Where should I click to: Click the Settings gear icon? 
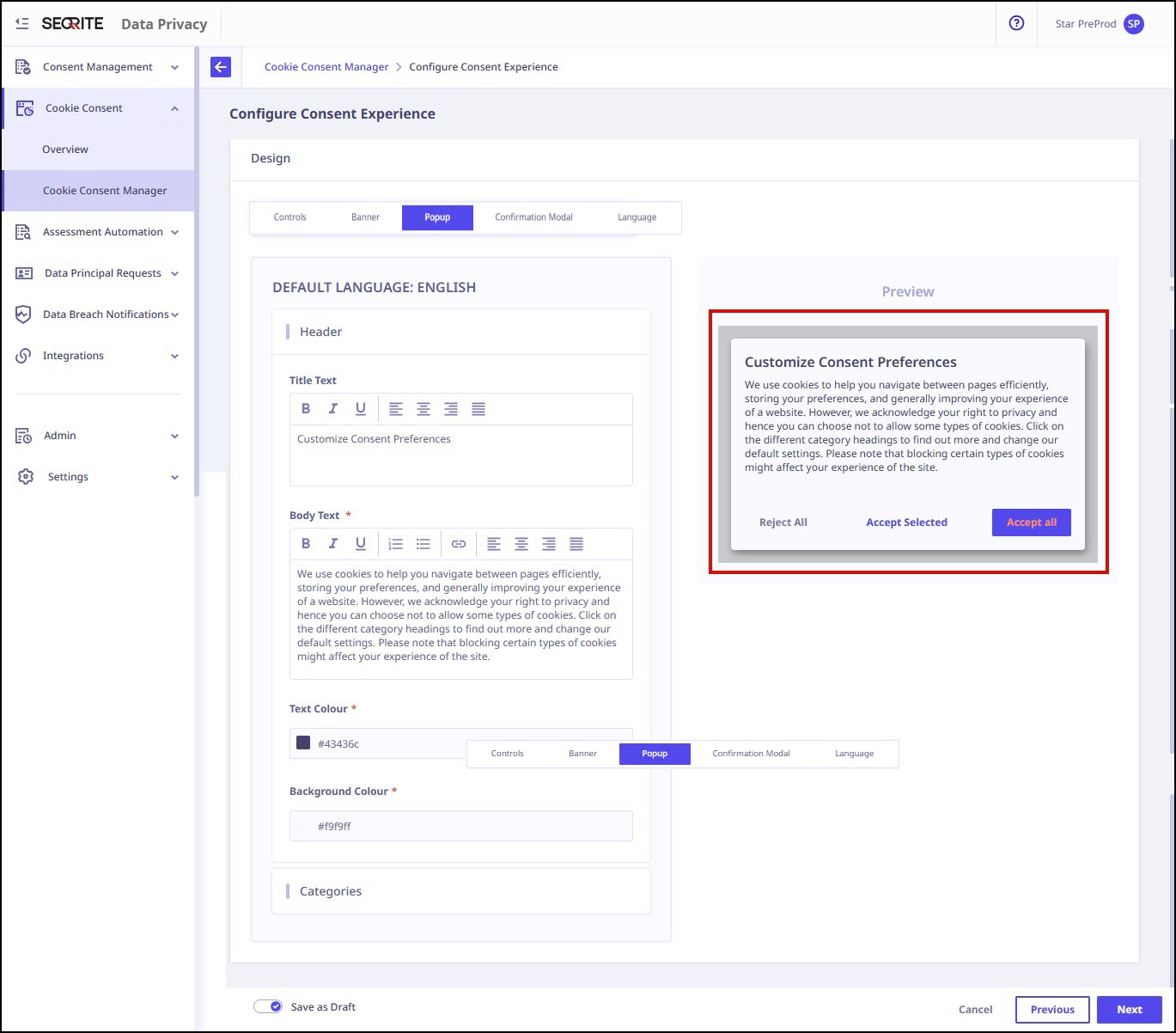pos(26,477)
